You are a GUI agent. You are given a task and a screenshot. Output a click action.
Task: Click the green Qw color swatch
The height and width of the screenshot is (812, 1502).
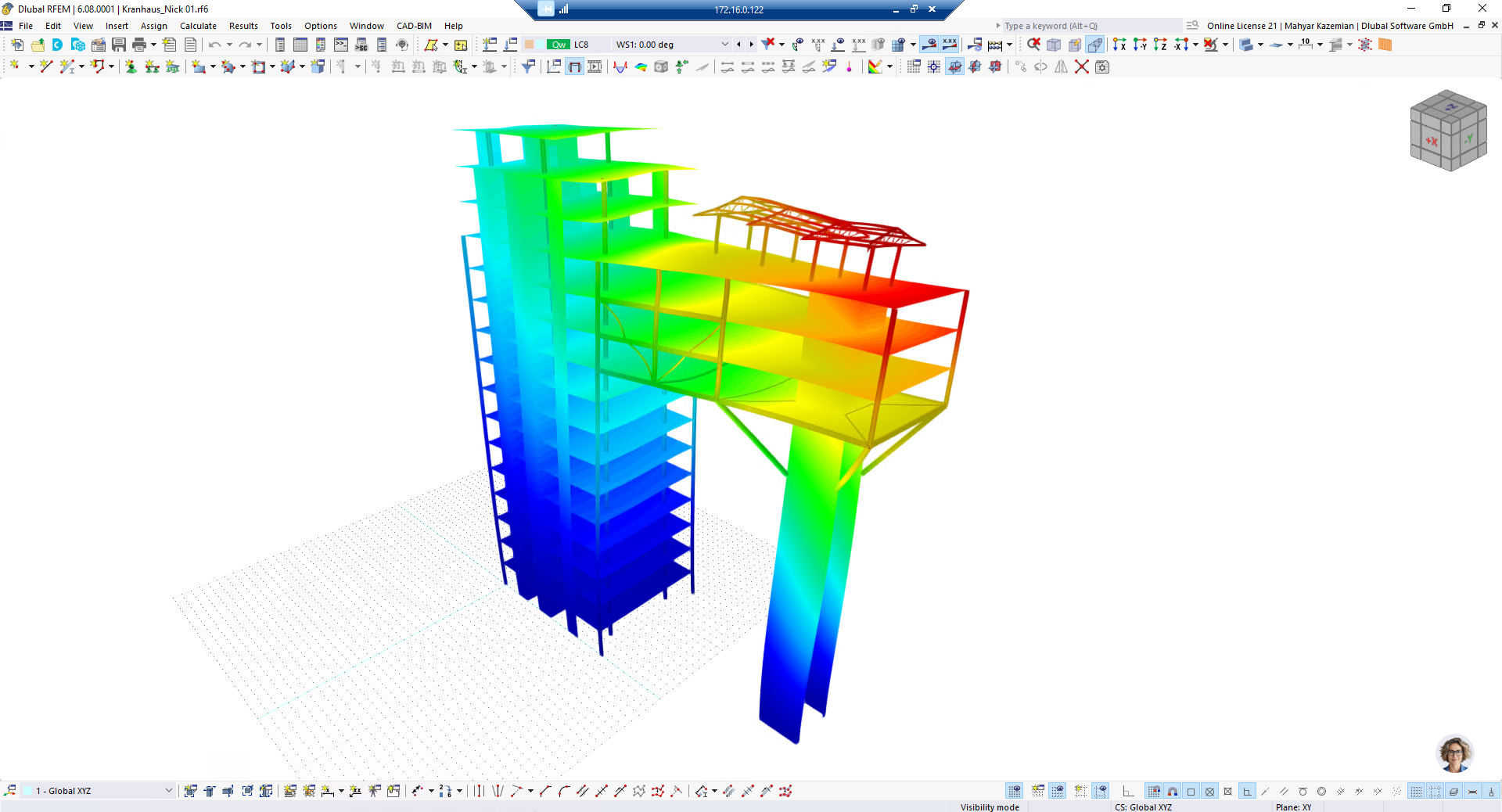[x=557, y=45]
